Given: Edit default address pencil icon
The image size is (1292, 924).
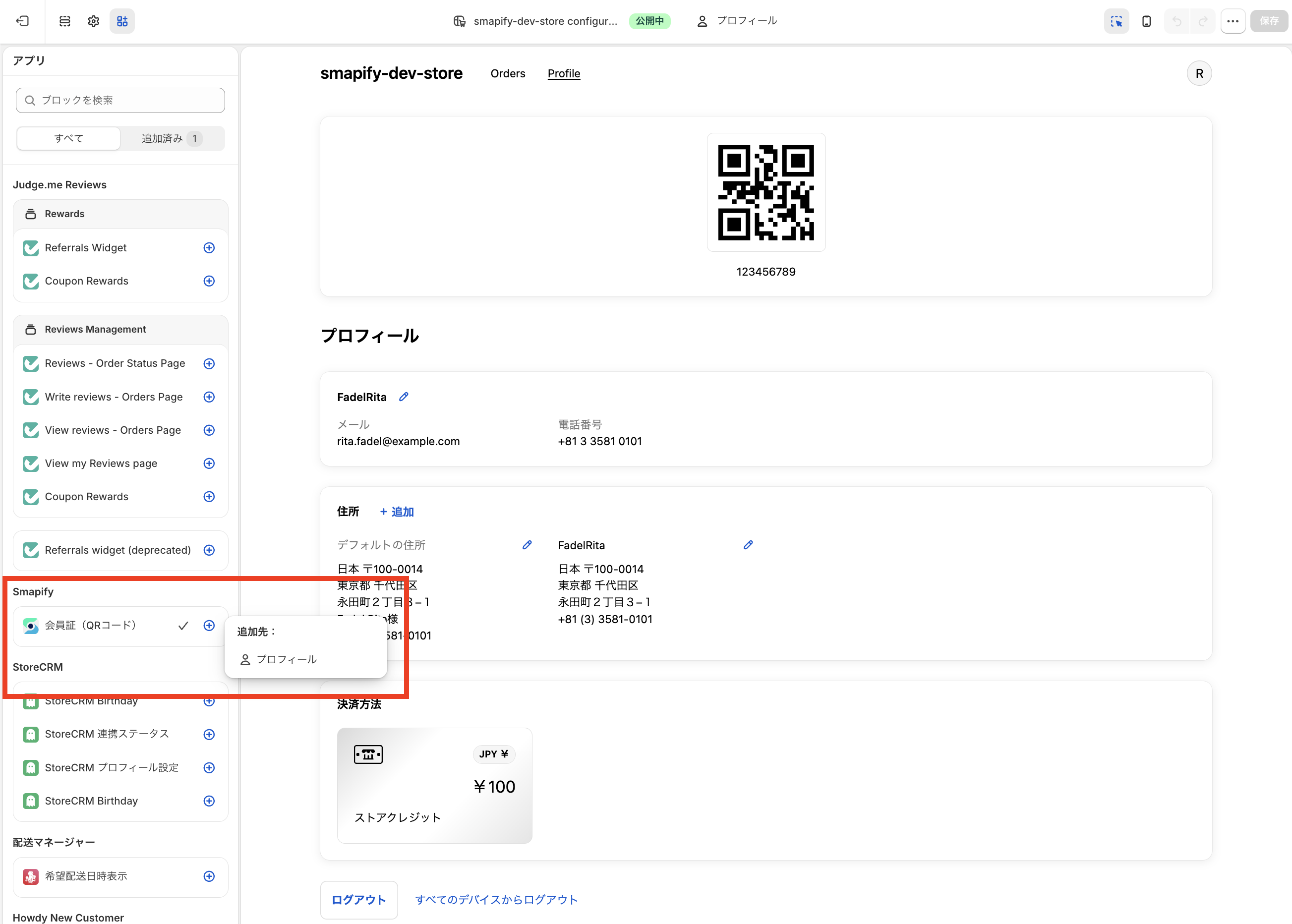Looking at the screenshot, I should tap(528, 544).
